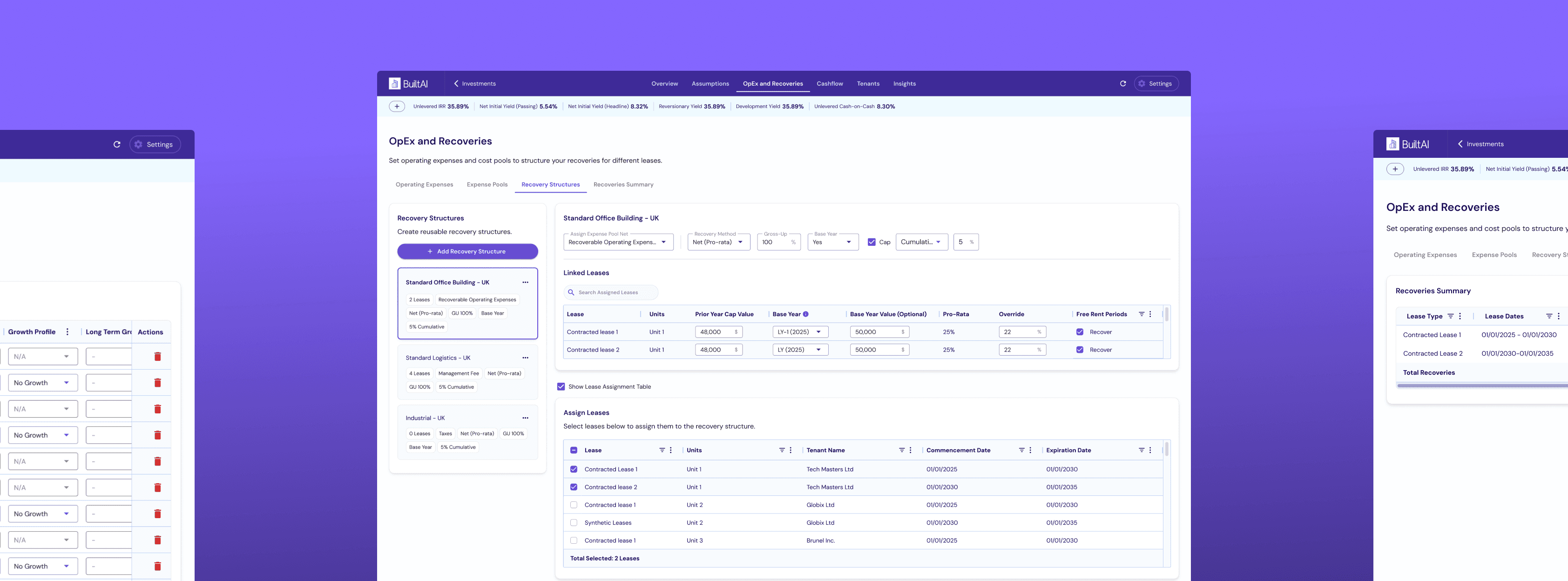The image size is (1568, 581).
Task: Click the Base Year info icon
Action: click(x=805, y=314)
